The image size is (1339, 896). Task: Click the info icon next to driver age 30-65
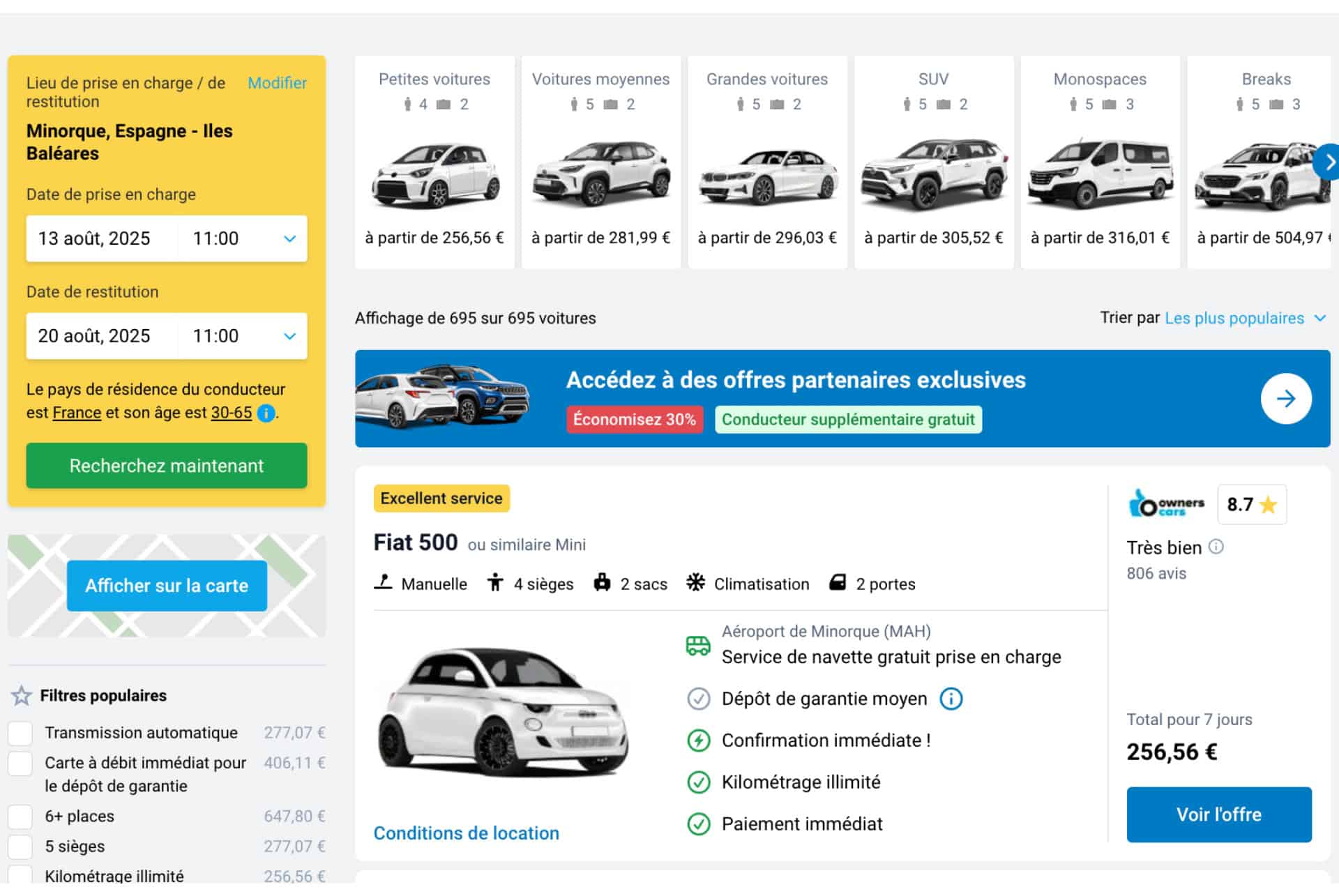pyautogui.click(x=266, y=413)
